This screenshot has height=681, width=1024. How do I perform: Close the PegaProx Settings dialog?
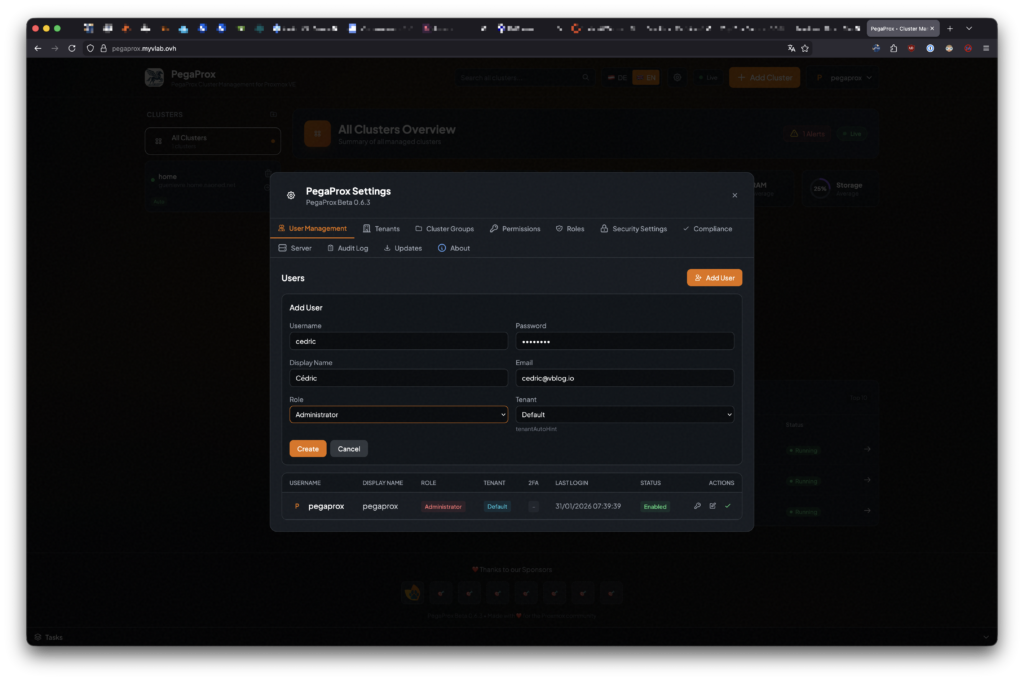coord(735,195)
